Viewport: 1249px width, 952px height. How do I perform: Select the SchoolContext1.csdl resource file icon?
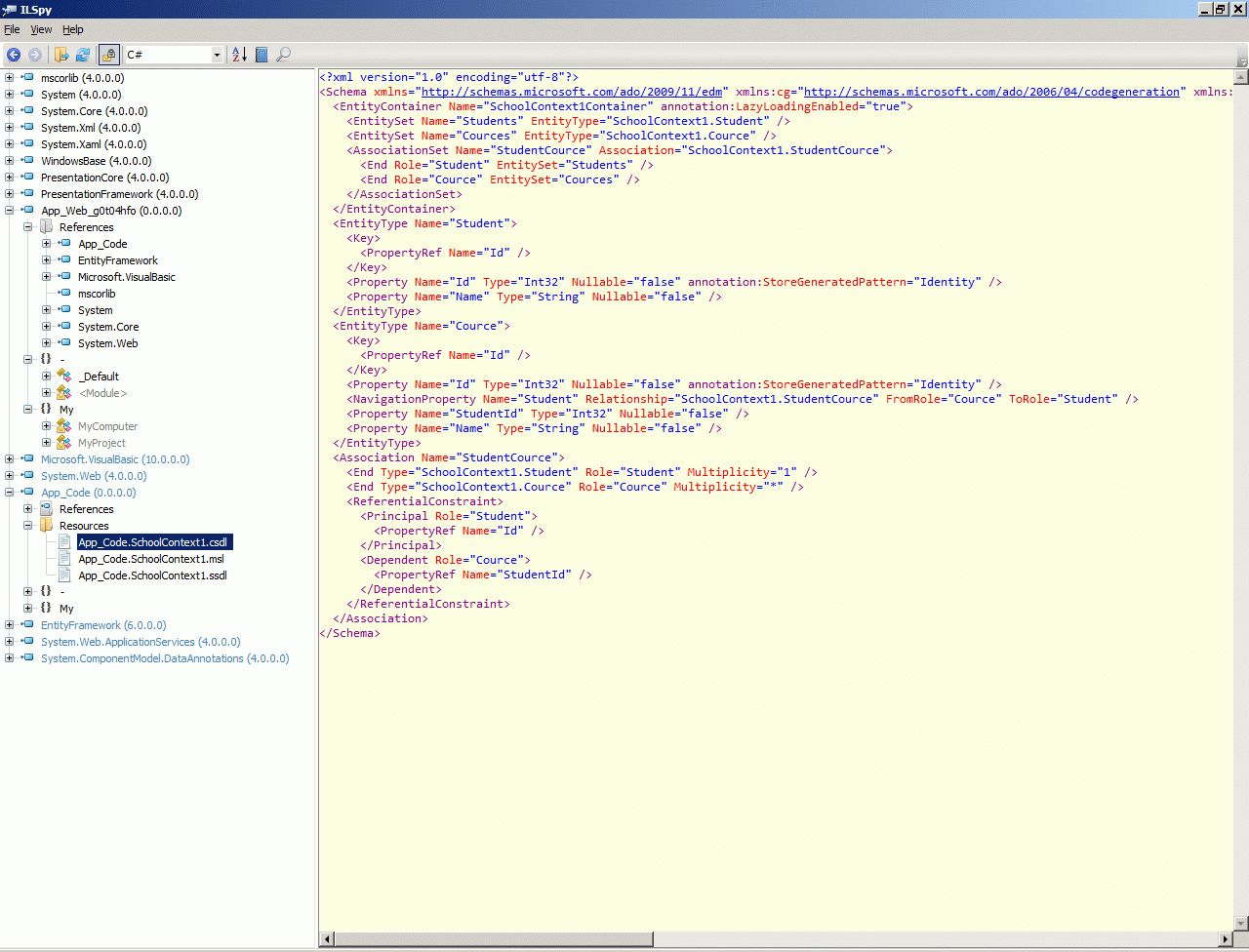(x=65, y=541)
